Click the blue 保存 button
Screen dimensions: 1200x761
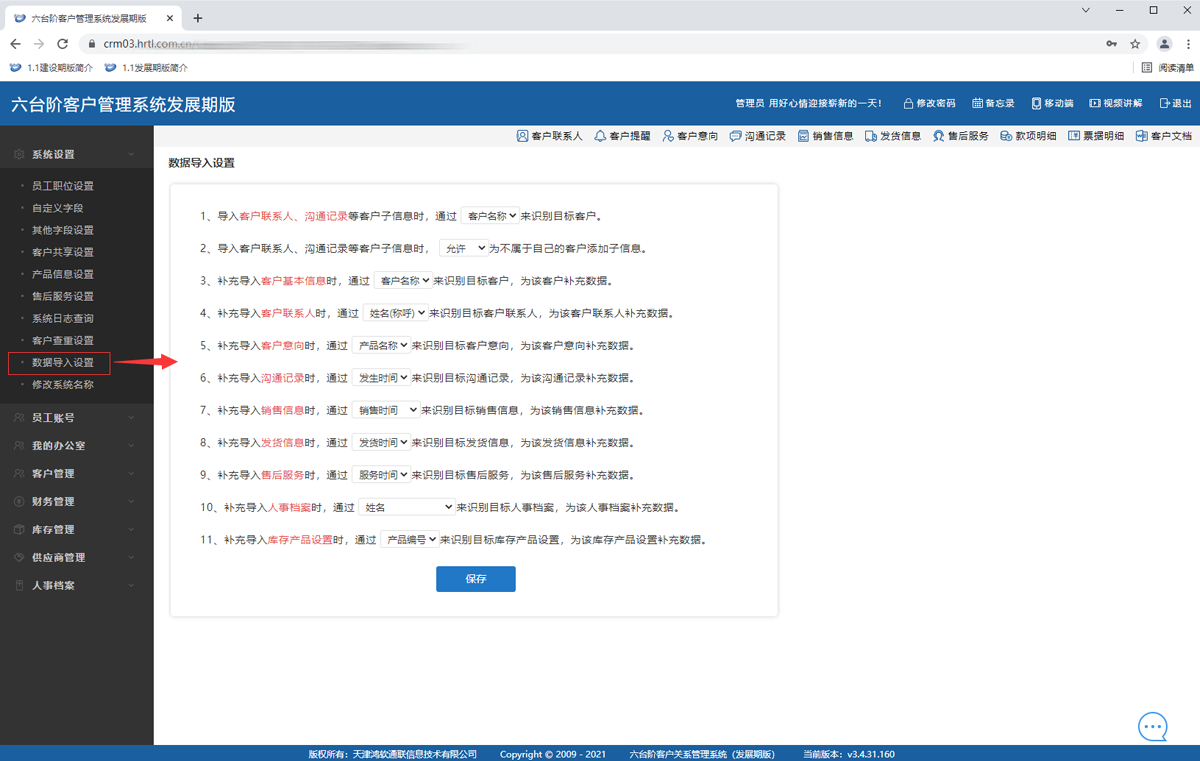(x=476, y=579)
